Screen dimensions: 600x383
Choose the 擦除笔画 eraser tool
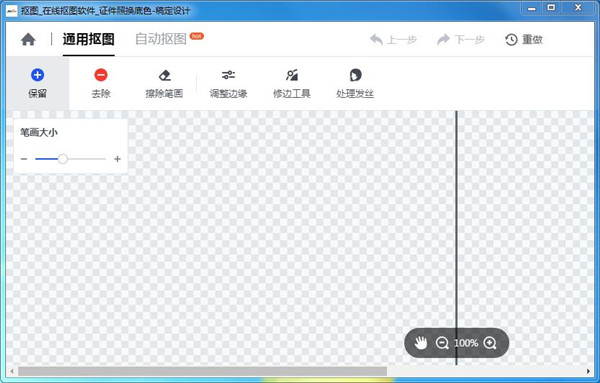coord(164,83)
